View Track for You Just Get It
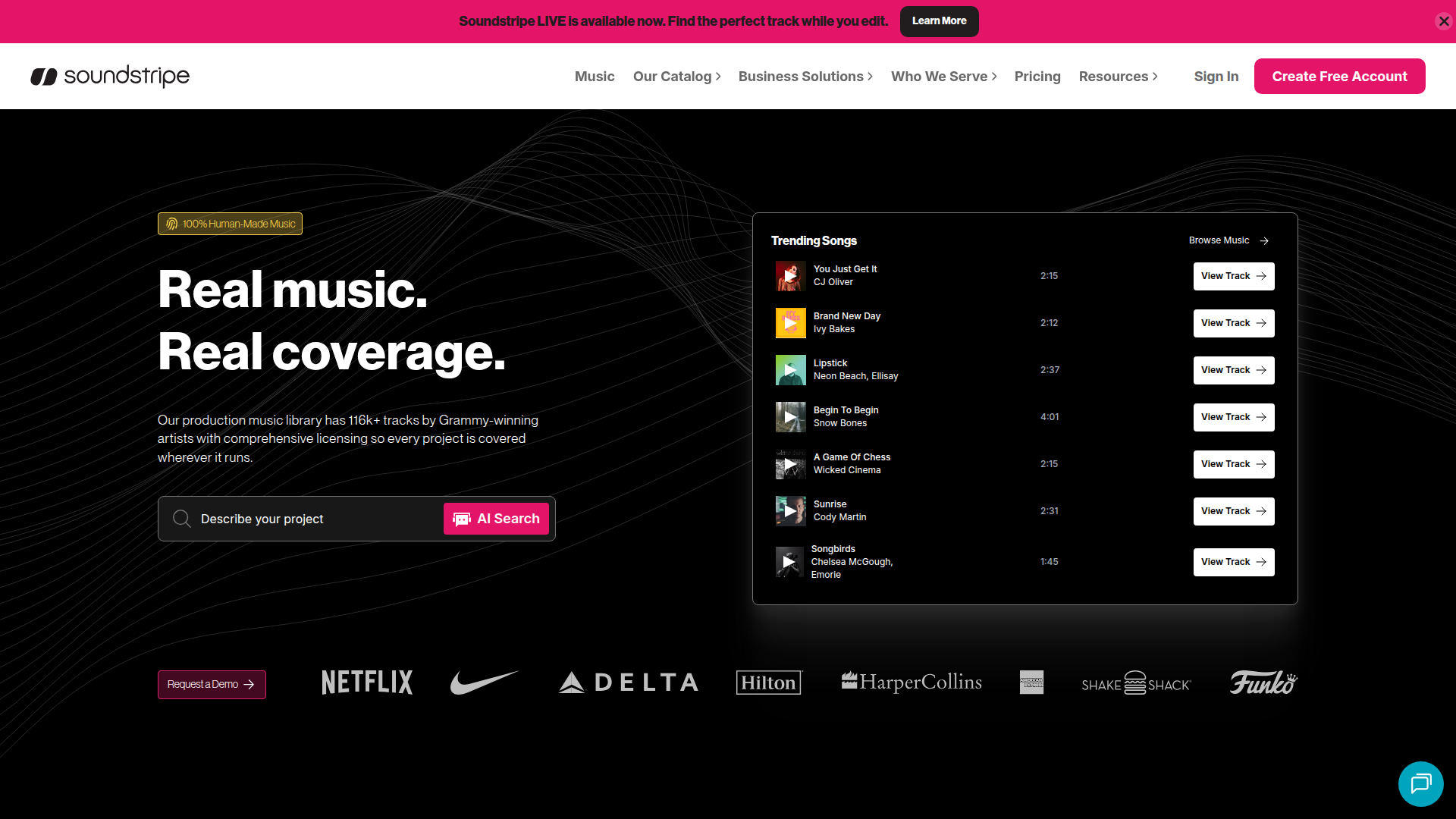This screenshot has height=819, width=1456. 1234,276
